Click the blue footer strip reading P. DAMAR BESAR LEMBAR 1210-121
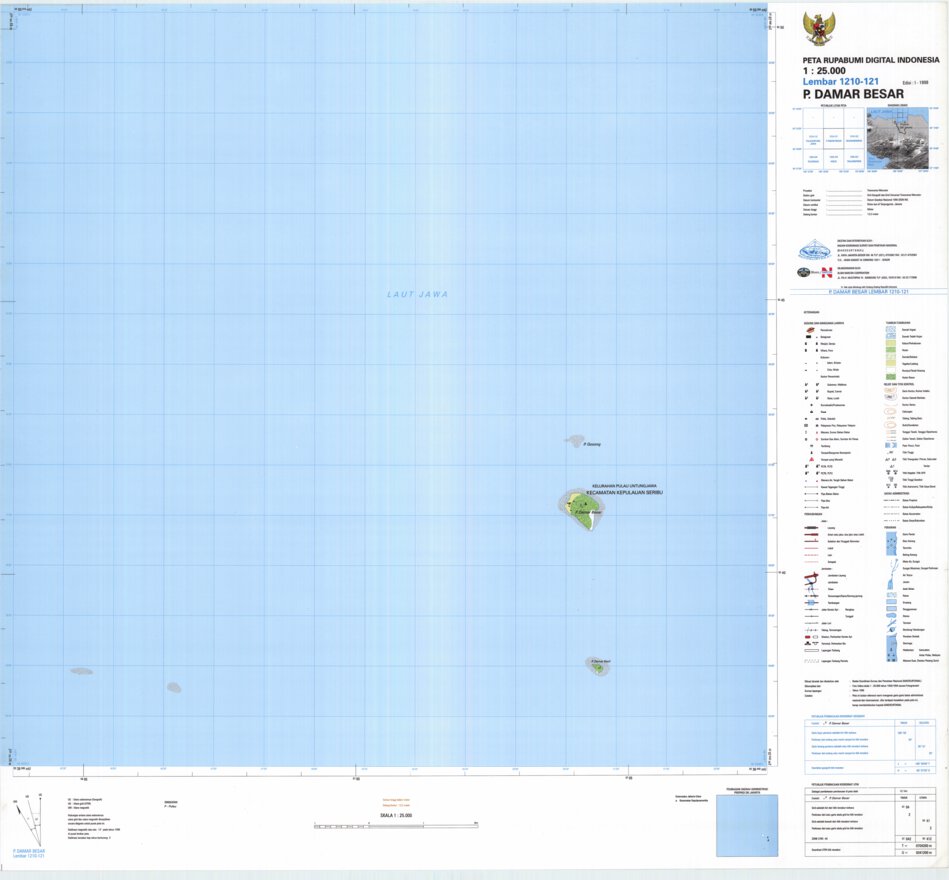 [x=869, y=292]
